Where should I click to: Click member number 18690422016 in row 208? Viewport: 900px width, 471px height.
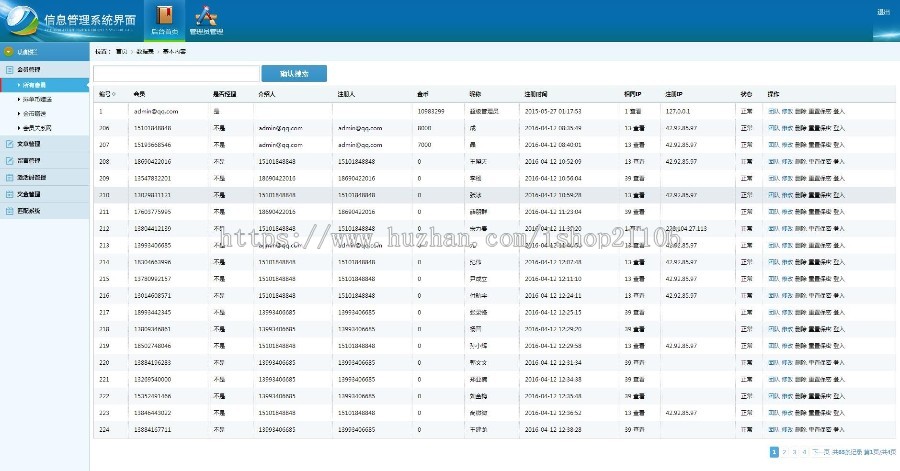click(152, 162)
